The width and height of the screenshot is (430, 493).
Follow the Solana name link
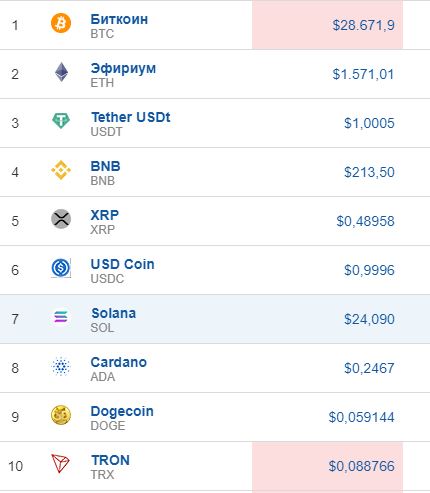tap(114, 313)
